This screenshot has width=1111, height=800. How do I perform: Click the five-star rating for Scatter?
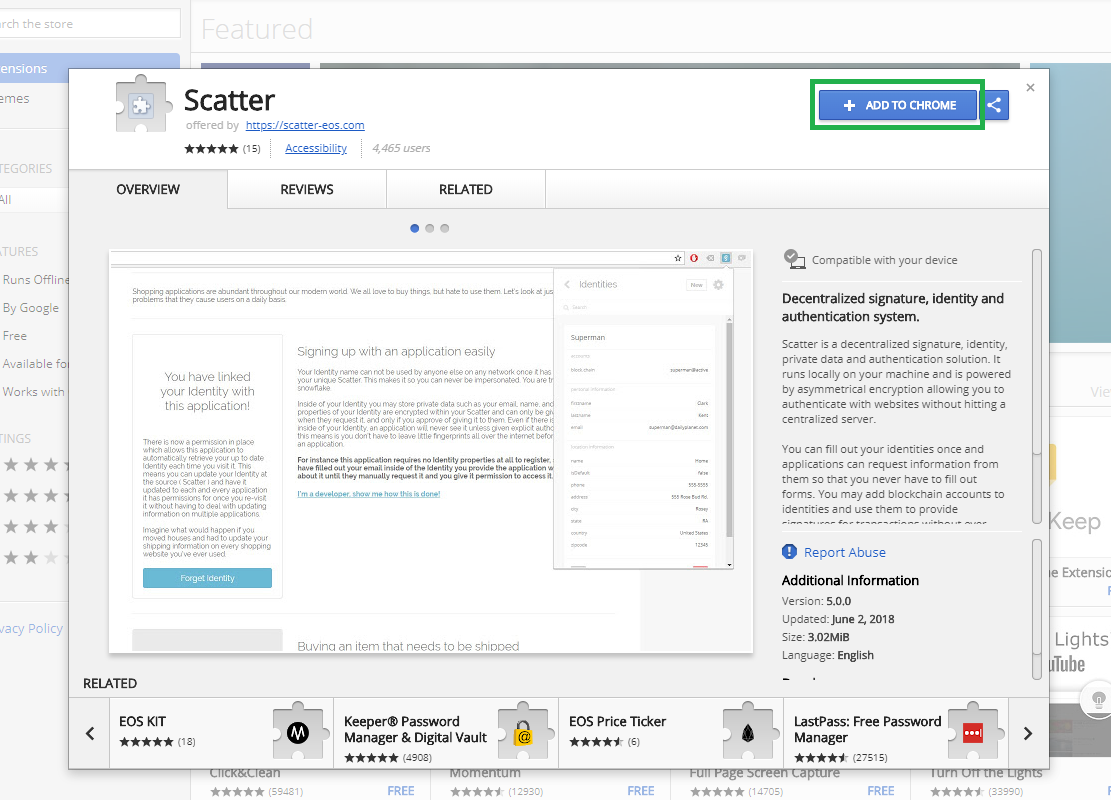[211, 148]
